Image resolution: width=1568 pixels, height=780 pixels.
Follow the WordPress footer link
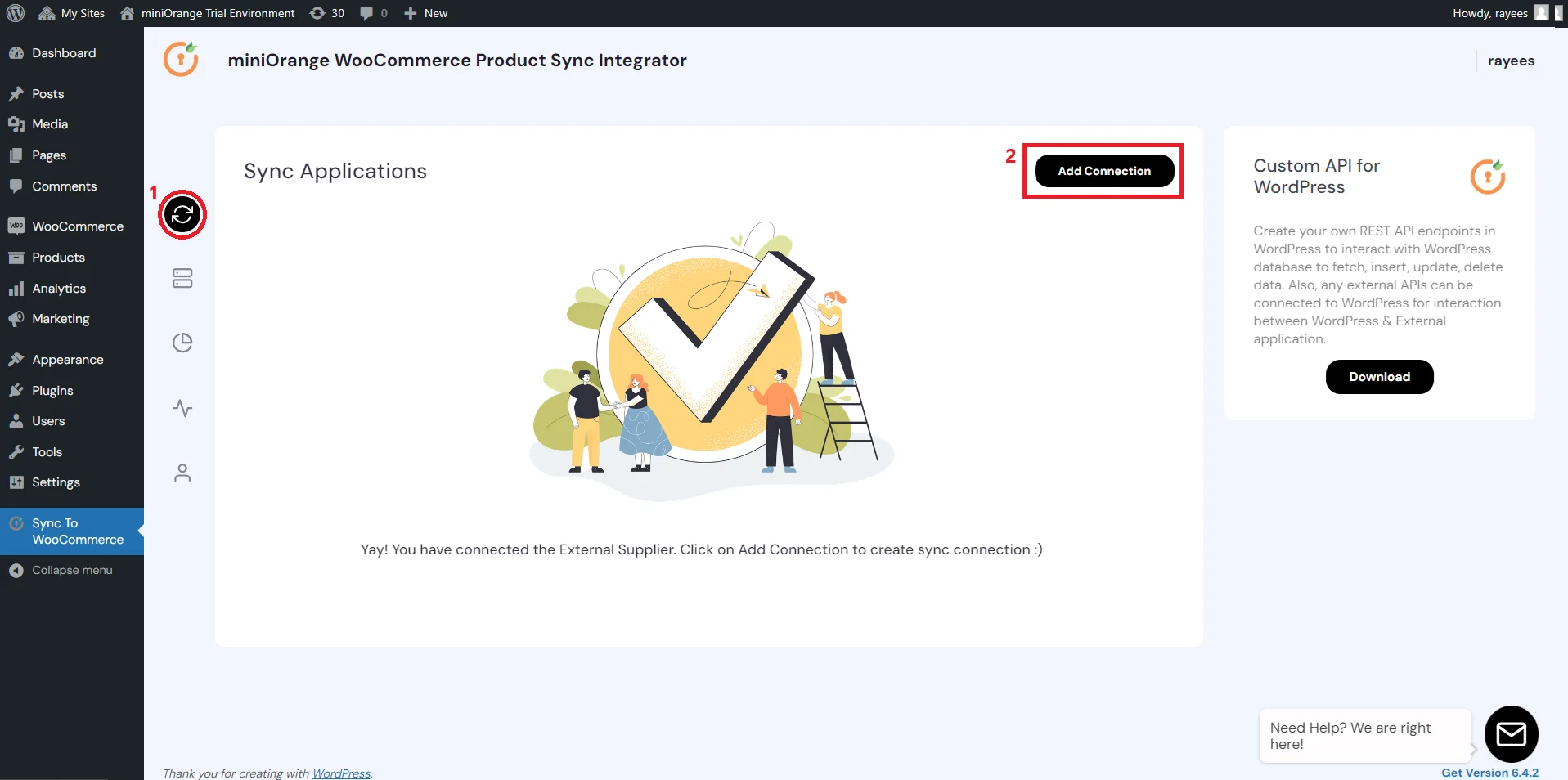point(341,773)
